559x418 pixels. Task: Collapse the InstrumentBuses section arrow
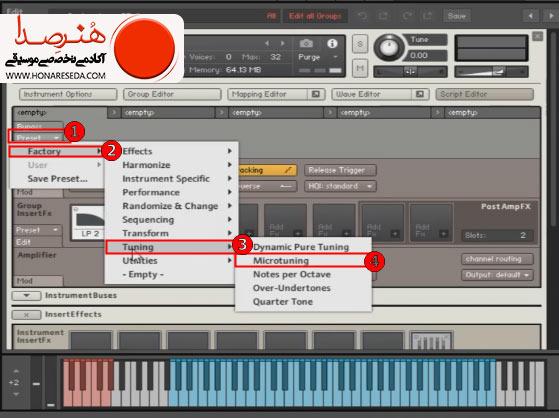tap(26, 296)
